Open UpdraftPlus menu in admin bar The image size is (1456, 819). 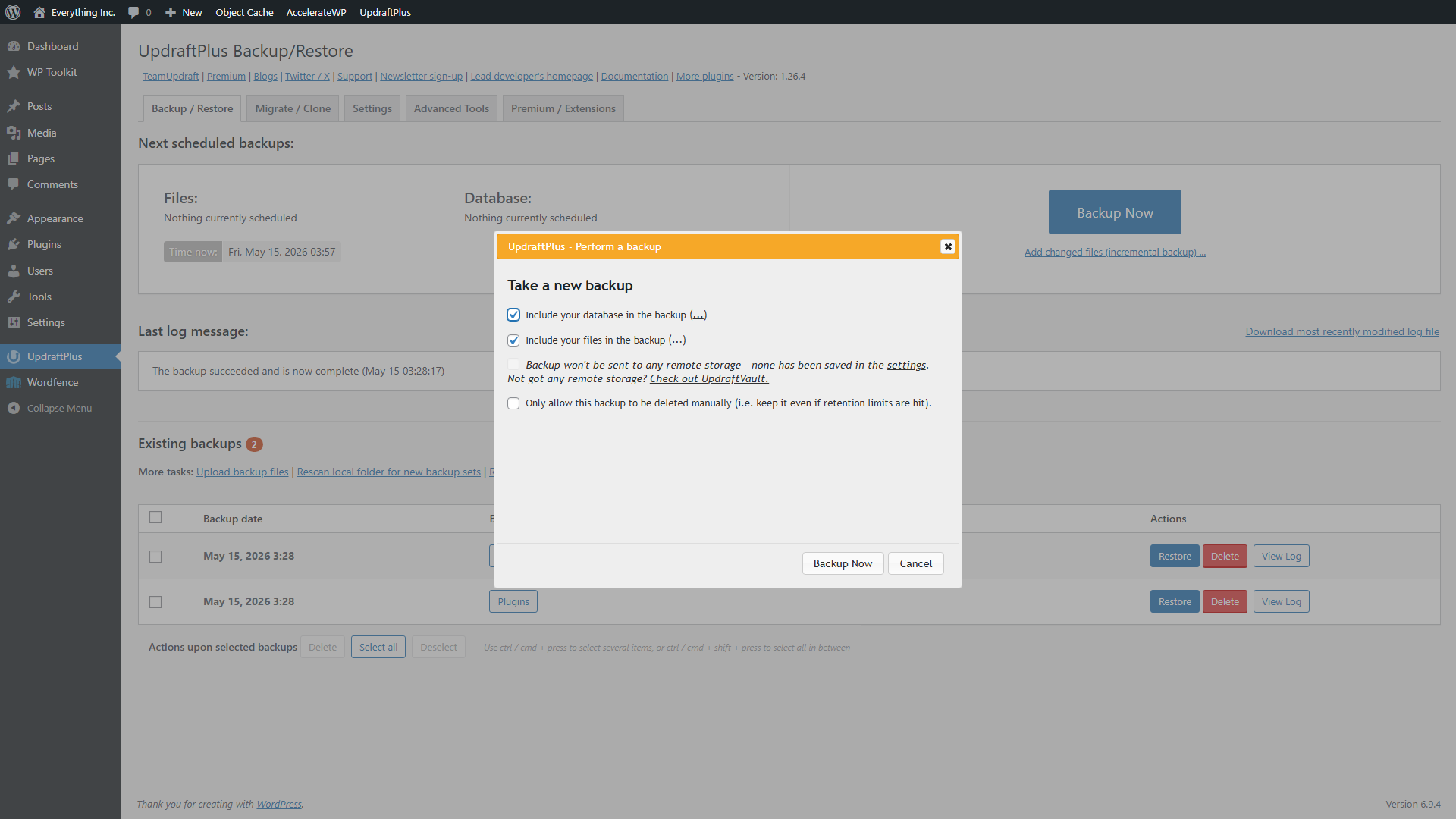[x=385, y=12]
